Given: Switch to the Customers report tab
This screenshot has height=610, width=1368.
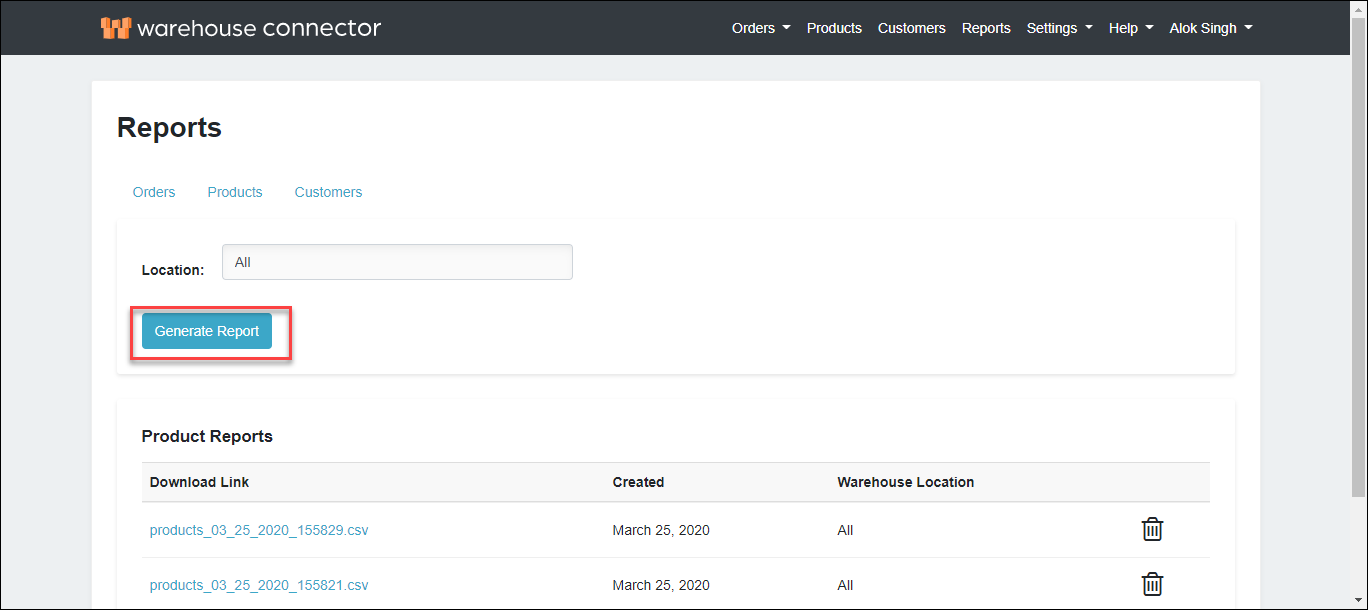Looking at the screenshot, I should pyautogui.click(x=328, y=192).
